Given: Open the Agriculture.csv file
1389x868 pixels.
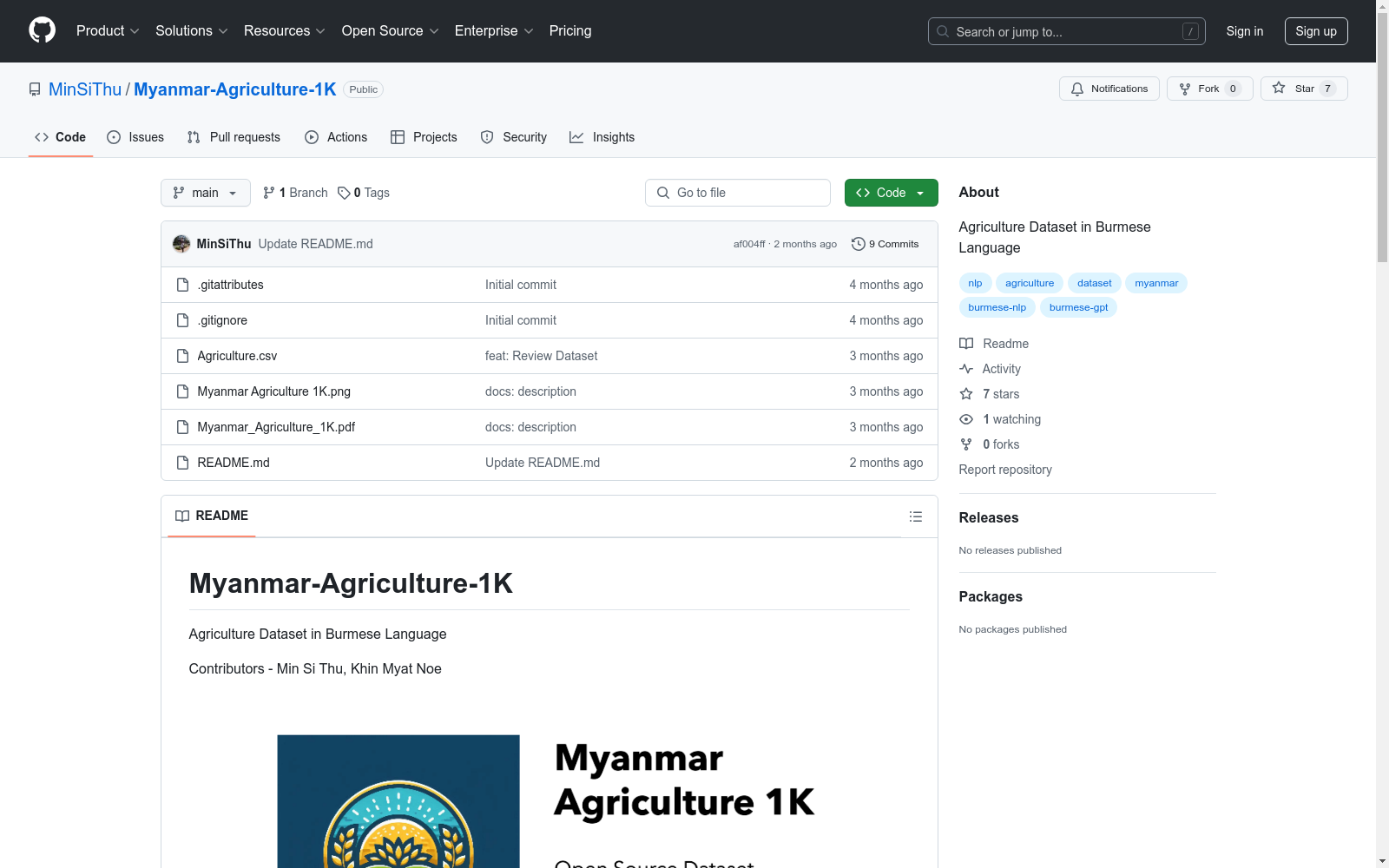Looking at the screenshot, I should coord(237,356).
